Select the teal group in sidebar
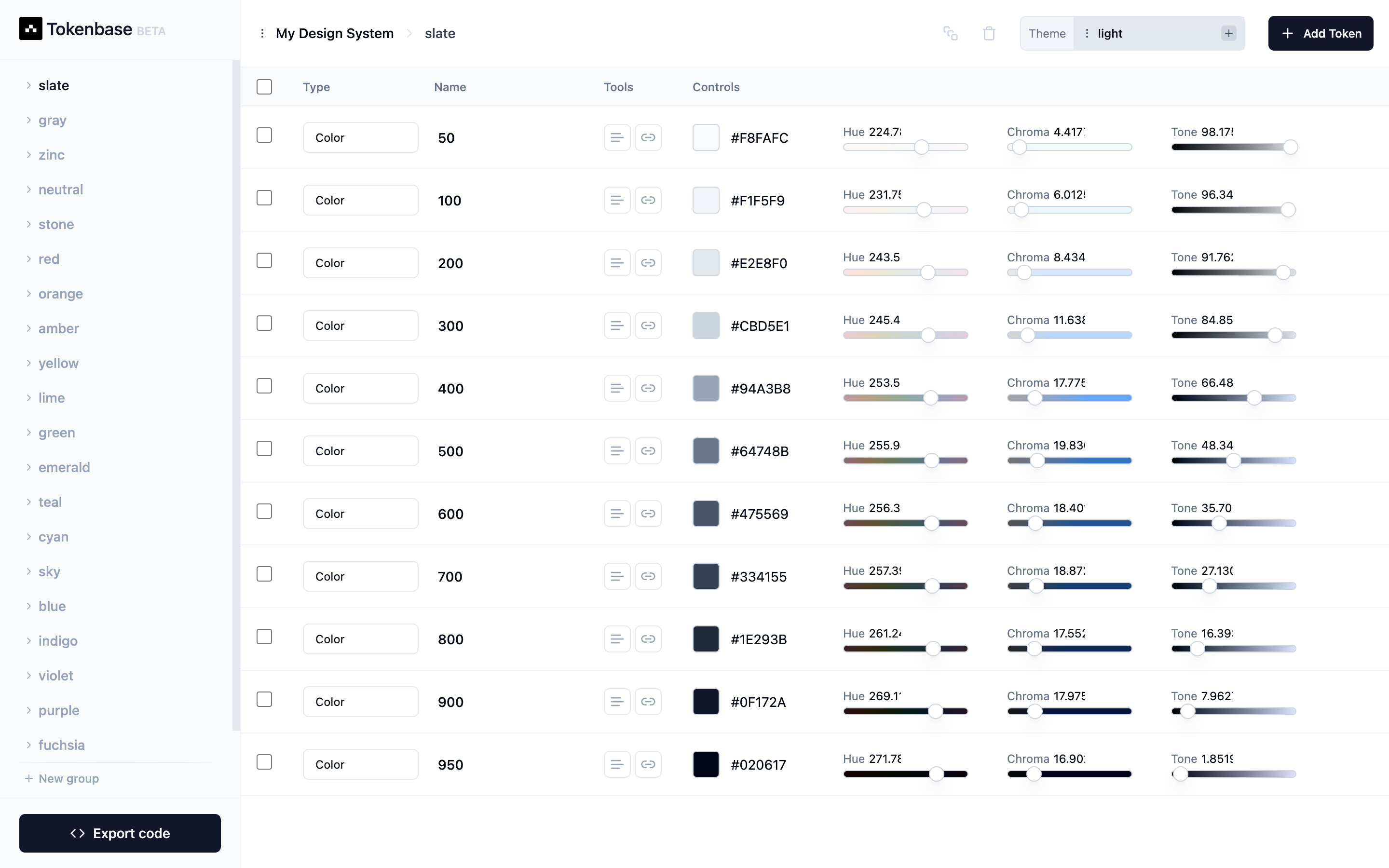Screen dimensions: 1389x868 [50, 502]
